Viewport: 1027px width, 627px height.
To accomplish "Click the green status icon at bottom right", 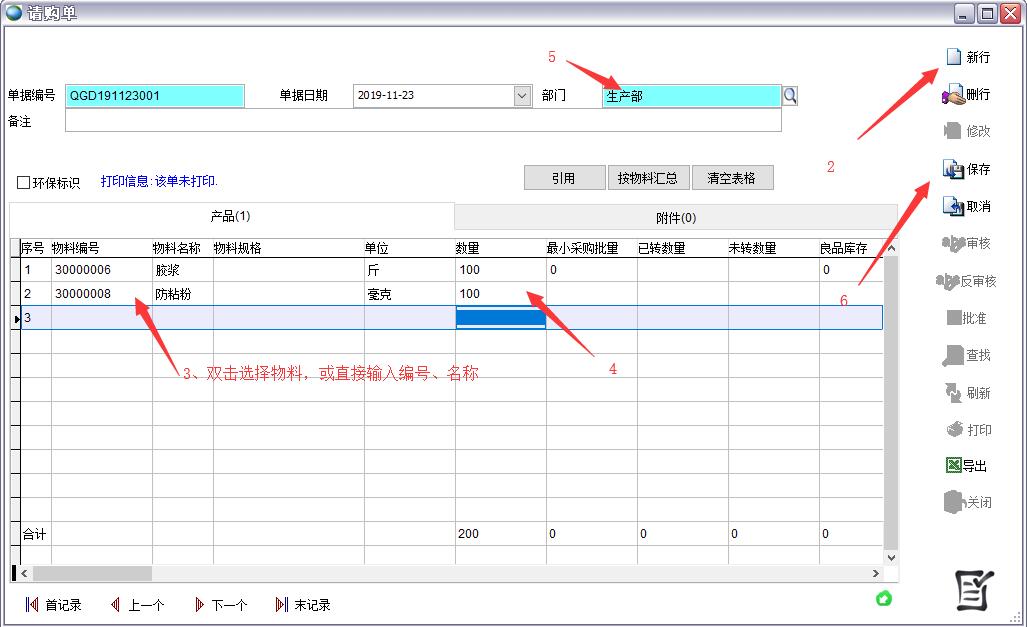I will pyautogui.click(x=883, y=598).
